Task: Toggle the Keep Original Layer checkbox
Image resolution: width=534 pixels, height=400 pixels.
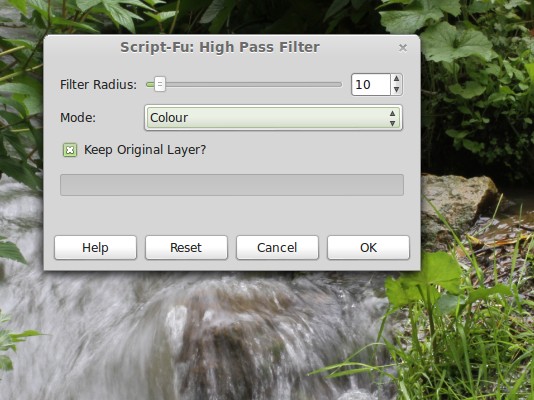Action: 70,150
